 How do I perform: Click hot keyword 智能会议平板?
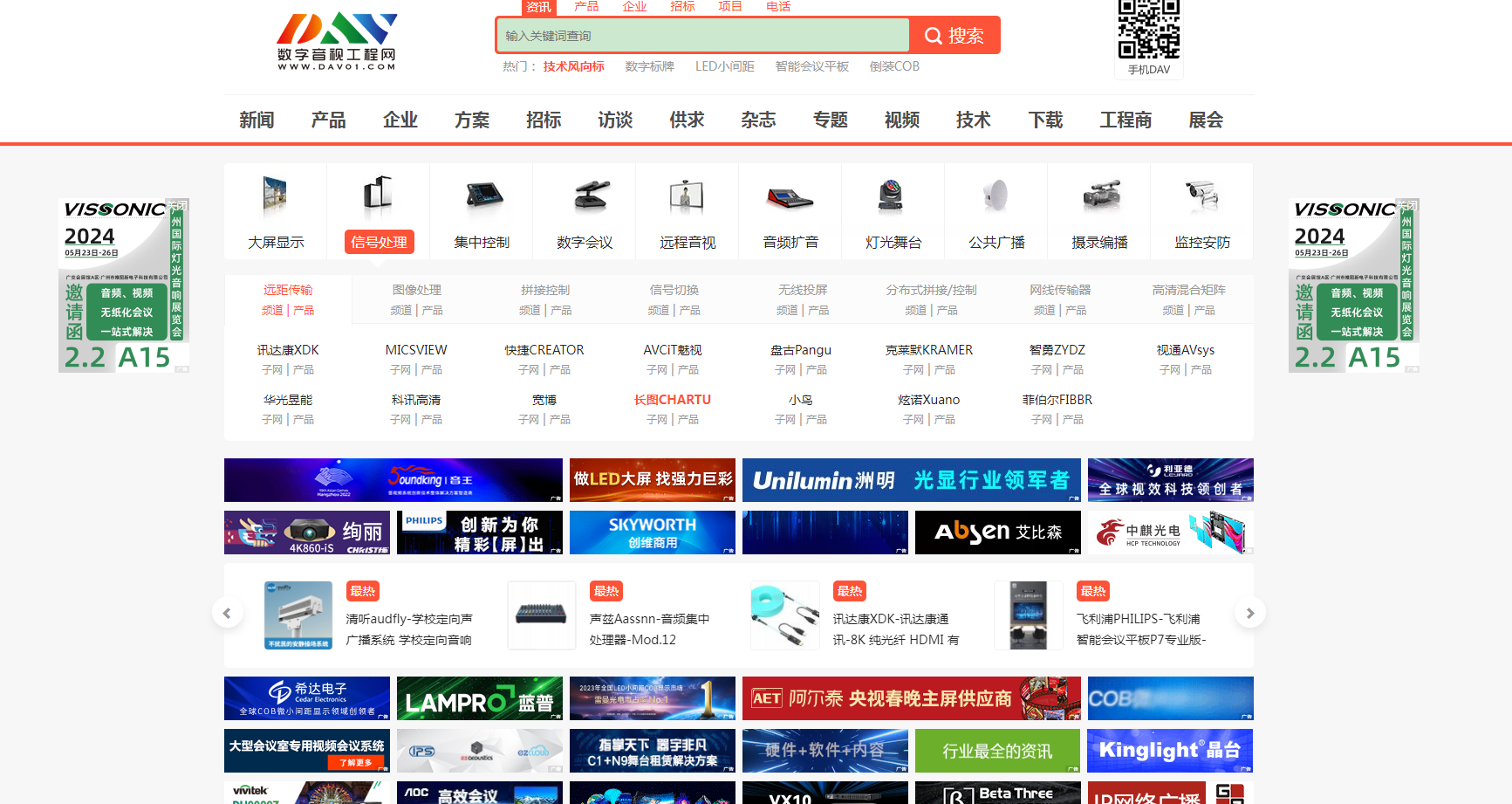coord(812,66)
